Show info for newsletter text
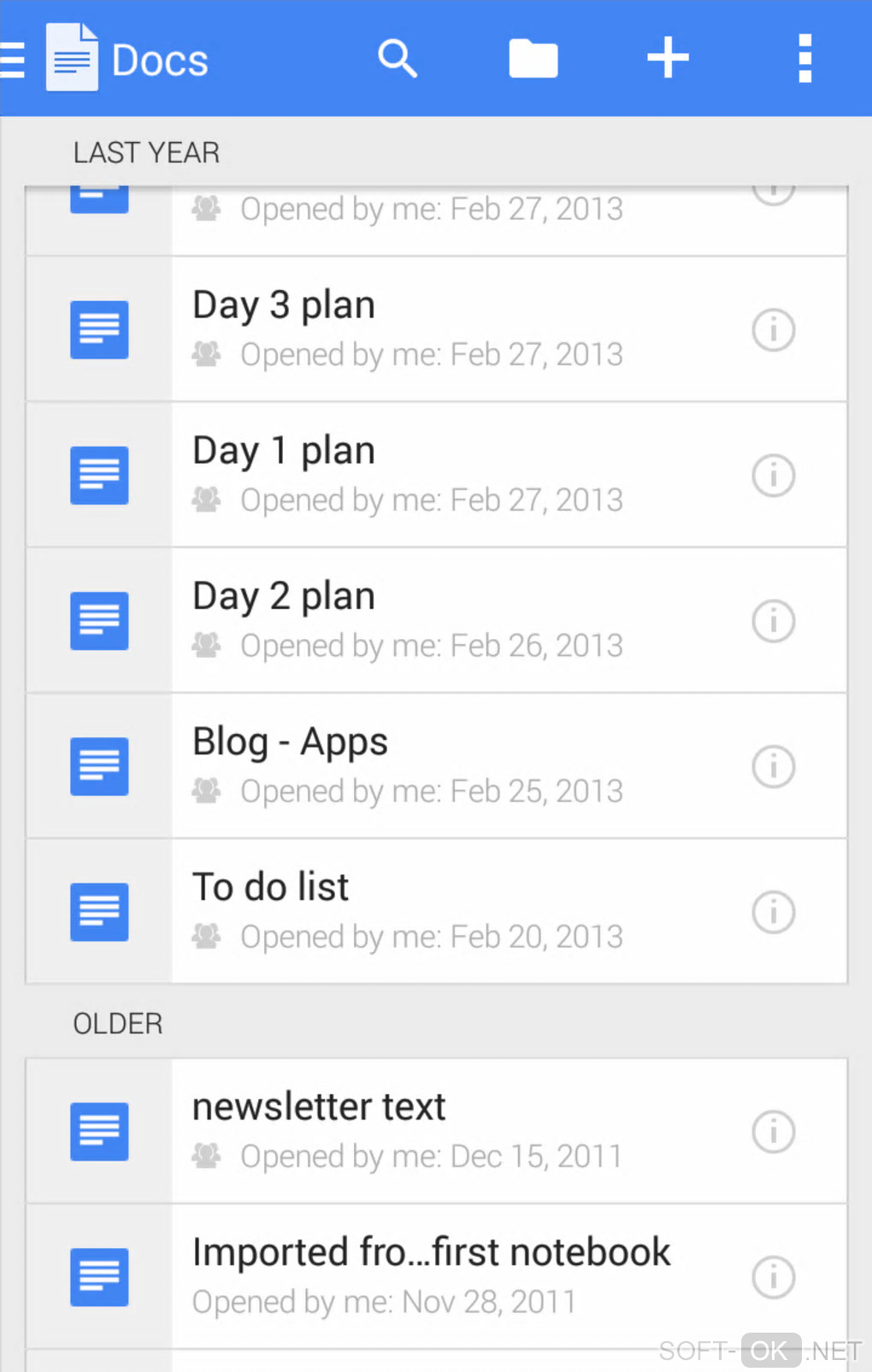Viewport: 872px width, 1372px height. (x=773, y=1132)
